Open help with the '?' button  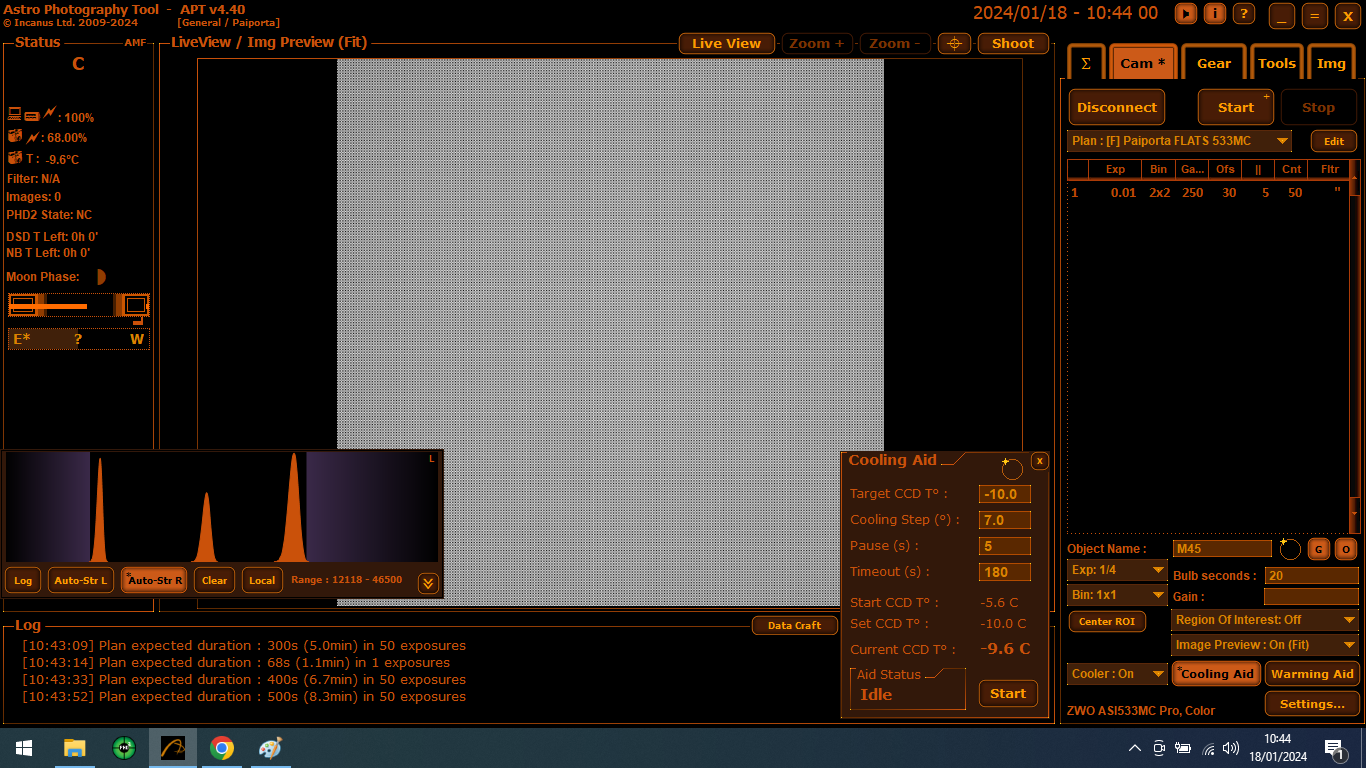(x=1243, y=13)
